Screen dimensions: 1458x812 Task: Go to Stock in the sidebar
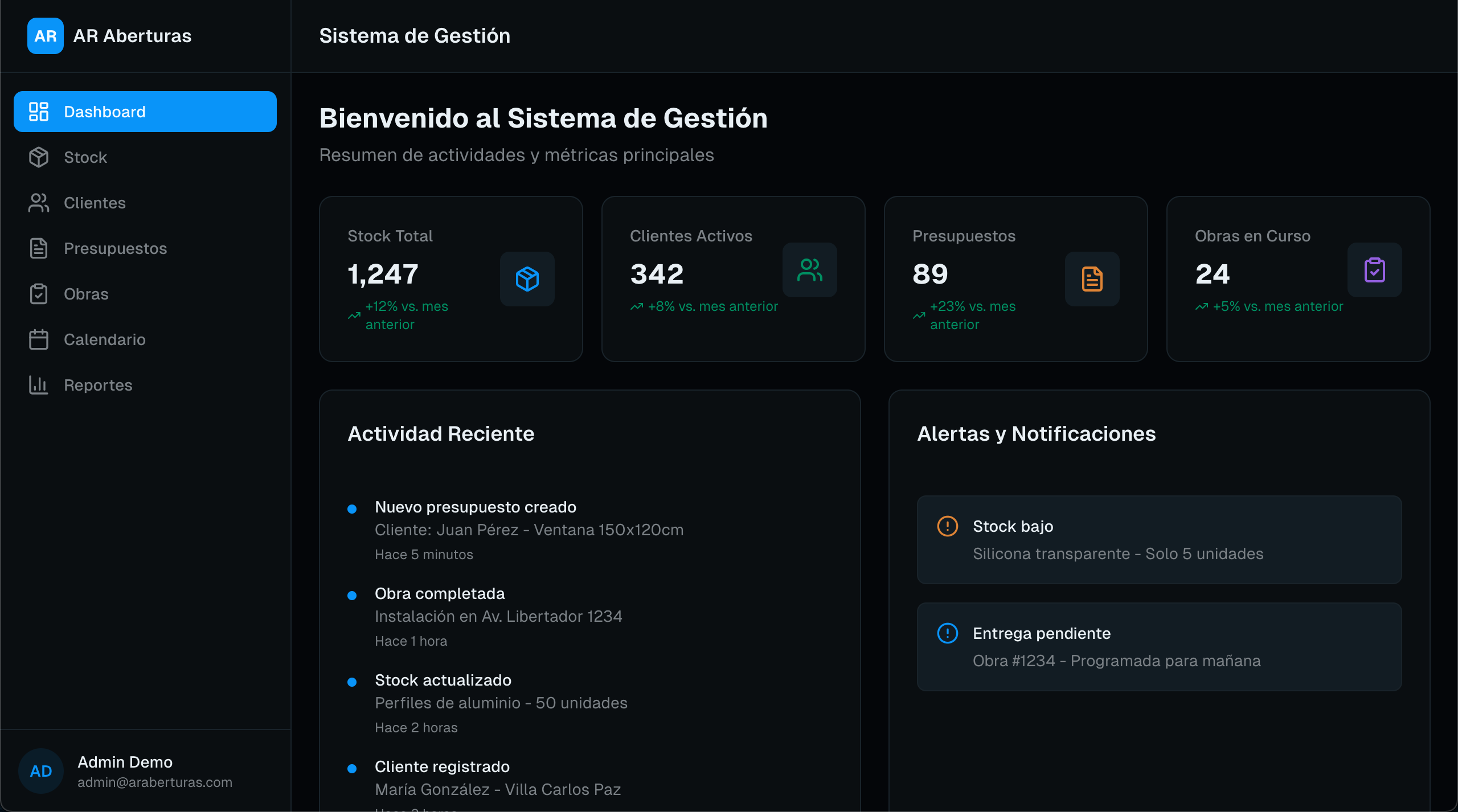point(85,158)
